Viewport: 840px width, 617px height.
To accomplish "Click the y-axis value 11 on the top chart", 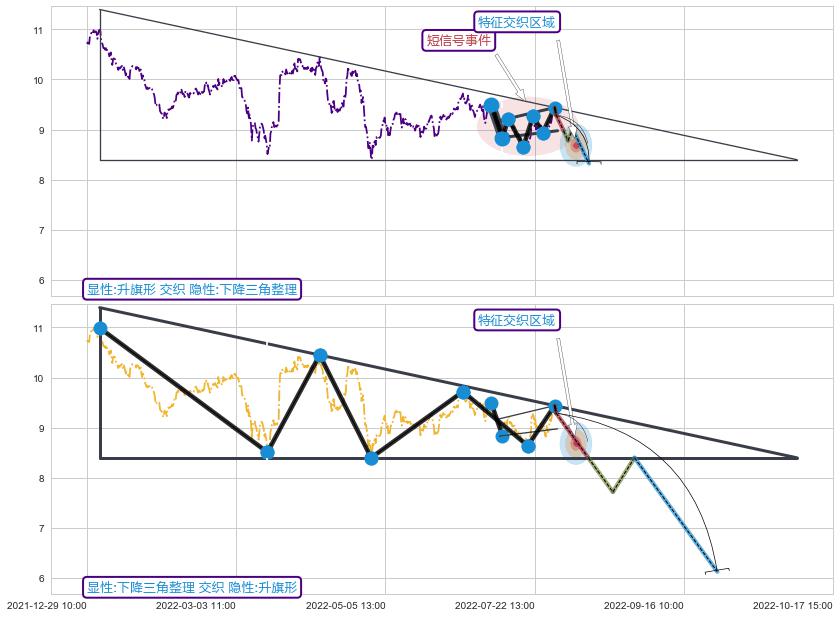I will coord(39,31).
